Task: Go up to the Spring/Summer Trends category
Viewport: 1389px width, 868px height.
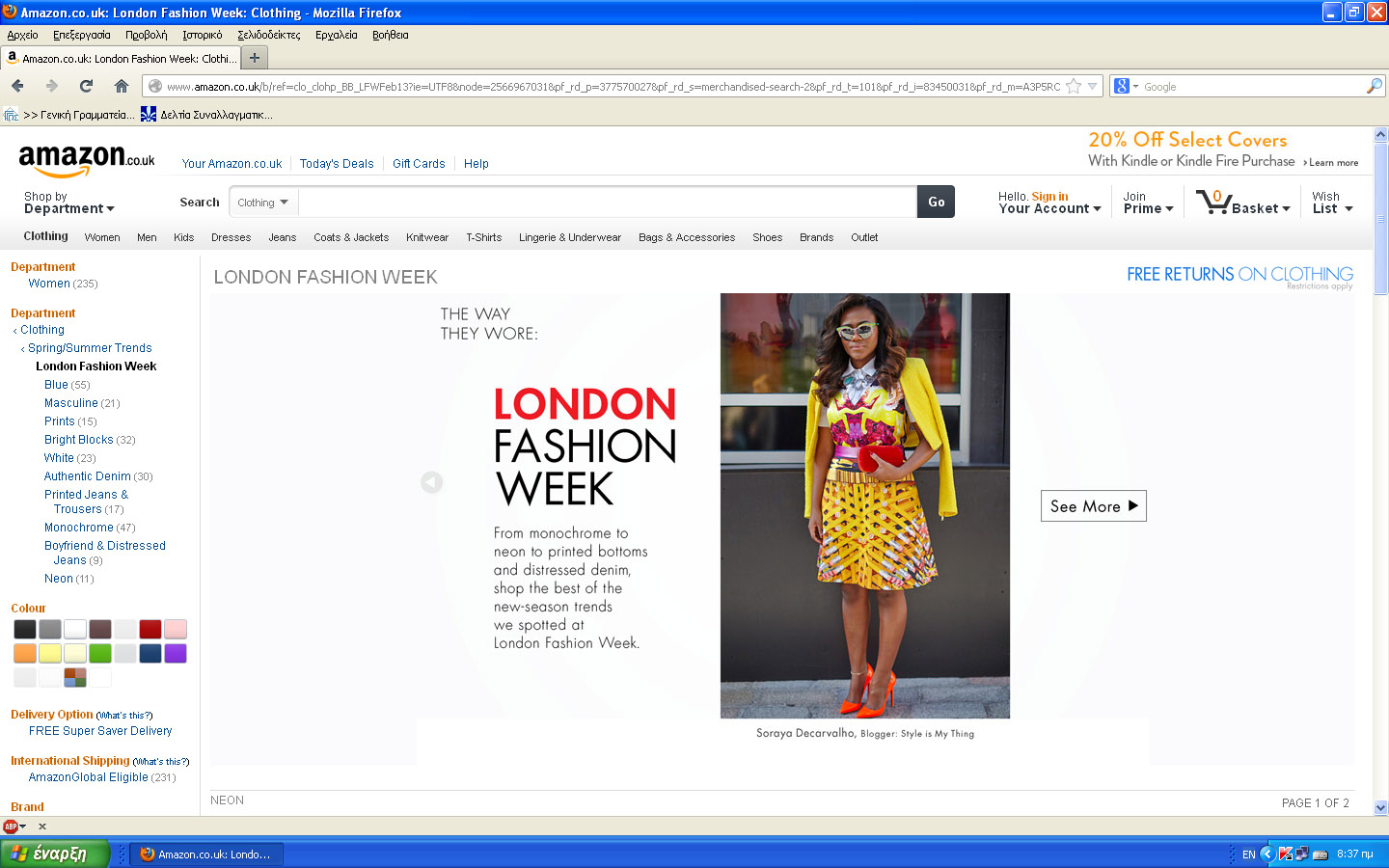Action: point(90,348)
